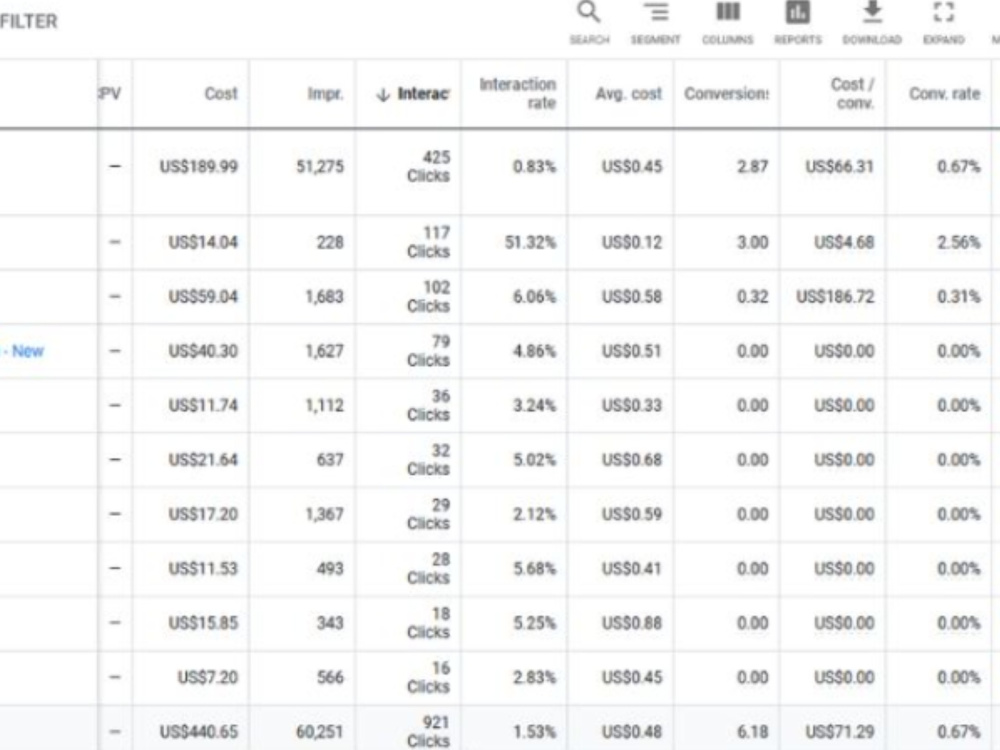
Task: Select total impressions 60,251
Action: [x=320, y=732]
